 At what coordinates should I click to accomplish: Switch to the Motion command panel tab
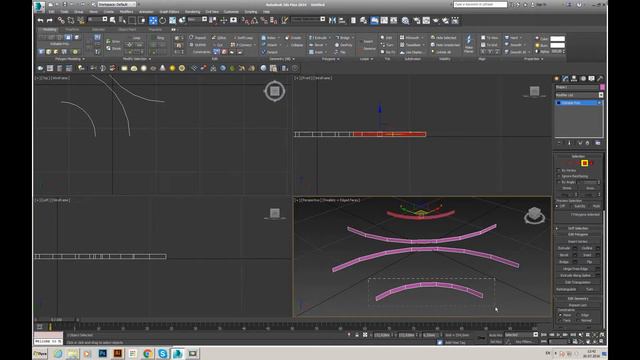(x=583, y=78)
